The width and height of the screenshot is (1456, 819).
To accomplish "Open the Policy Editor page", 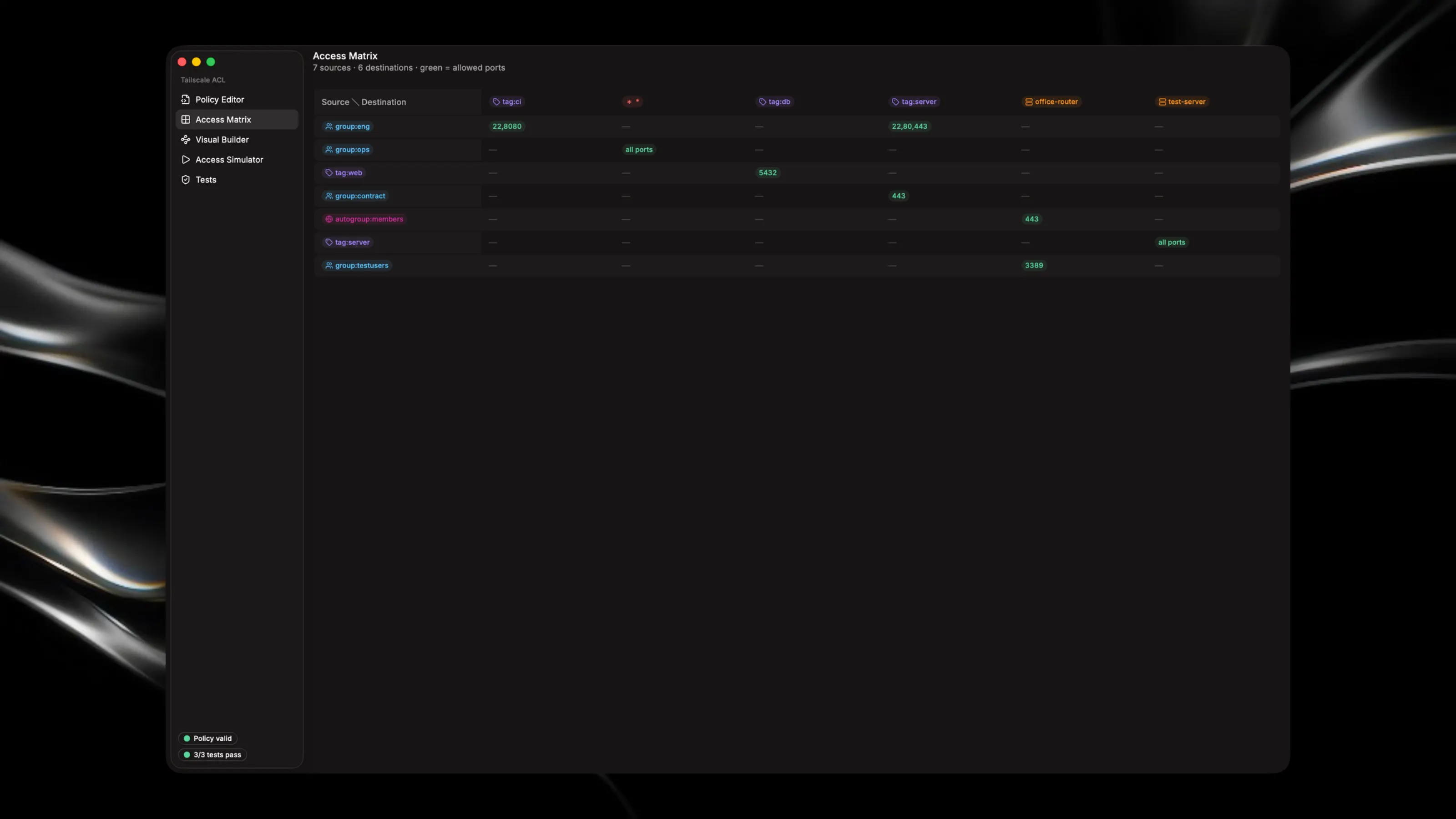I will tap(237, 100).
